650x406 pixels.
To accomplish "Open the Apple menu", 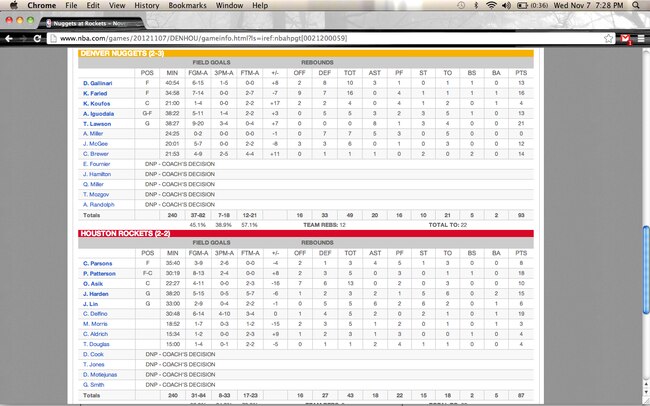I will 14,5.
